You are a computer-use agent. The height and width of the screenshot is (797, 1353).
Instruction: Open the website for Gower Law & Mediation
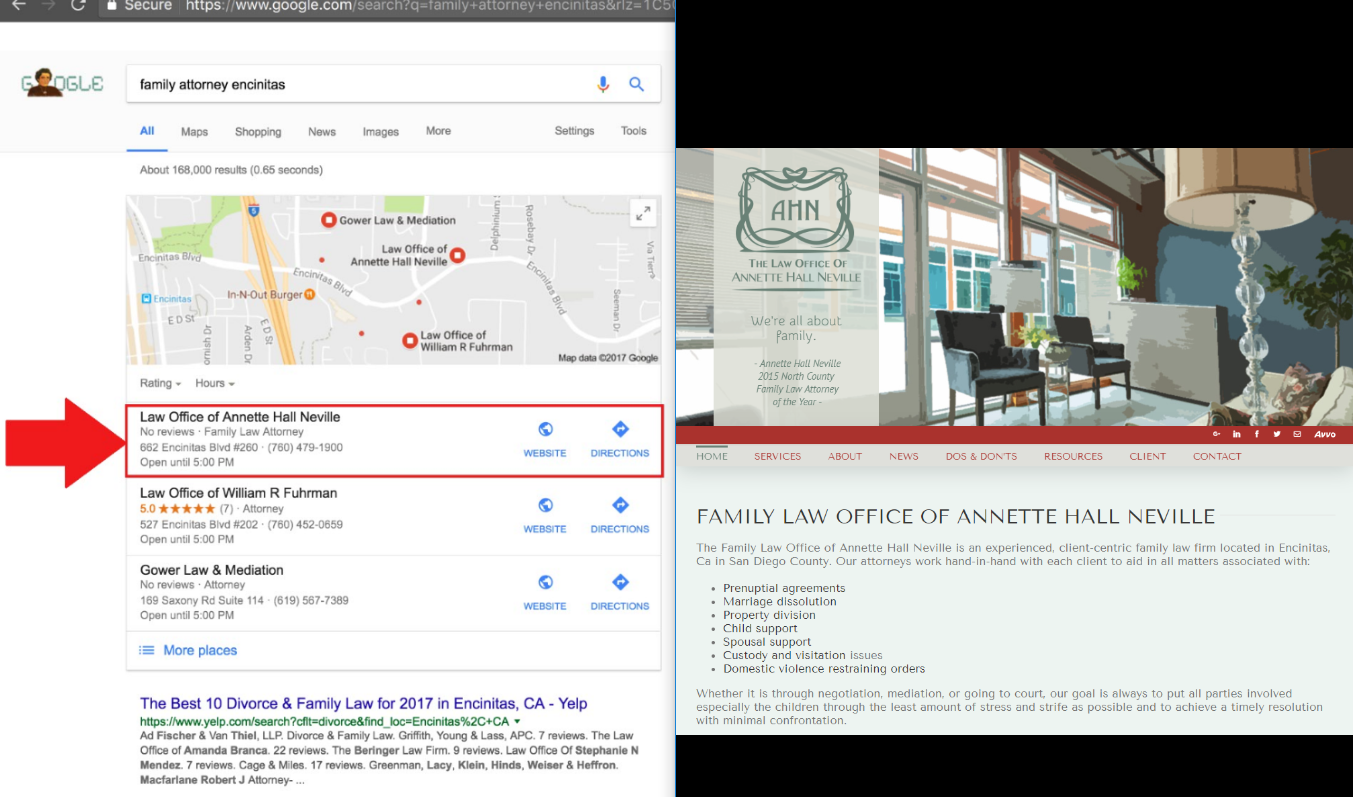pyautogui.click(x=545, y=593)
